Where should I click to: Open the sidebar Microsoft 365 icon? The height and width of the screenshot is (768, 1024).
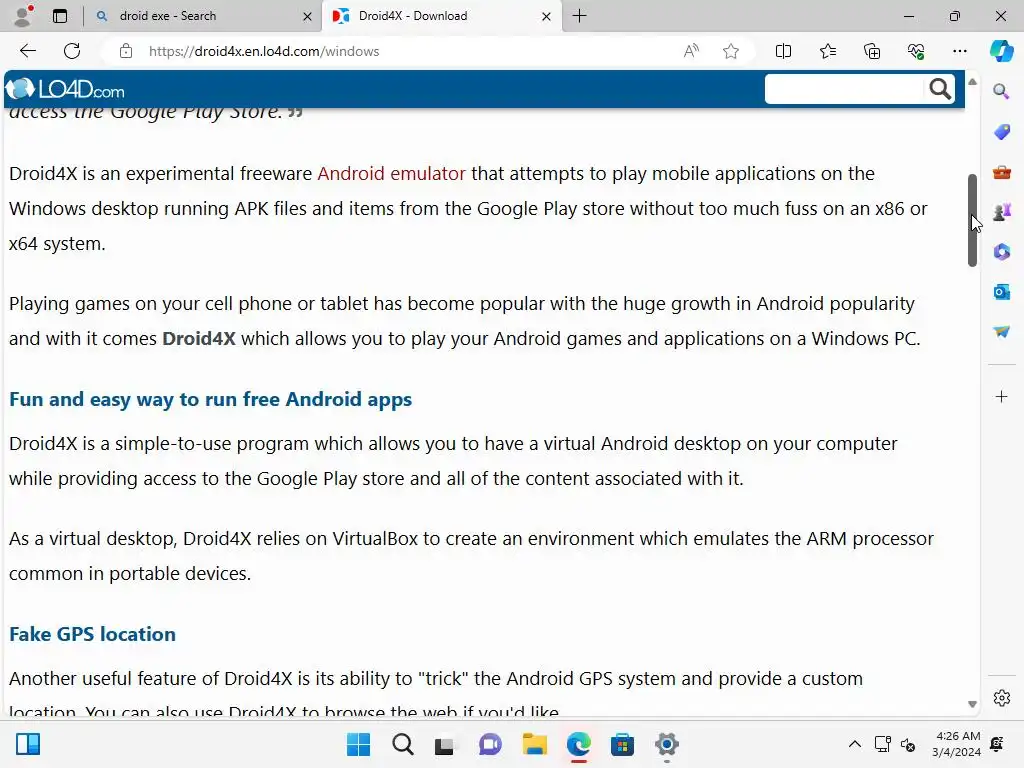[x=1001, y=251]
